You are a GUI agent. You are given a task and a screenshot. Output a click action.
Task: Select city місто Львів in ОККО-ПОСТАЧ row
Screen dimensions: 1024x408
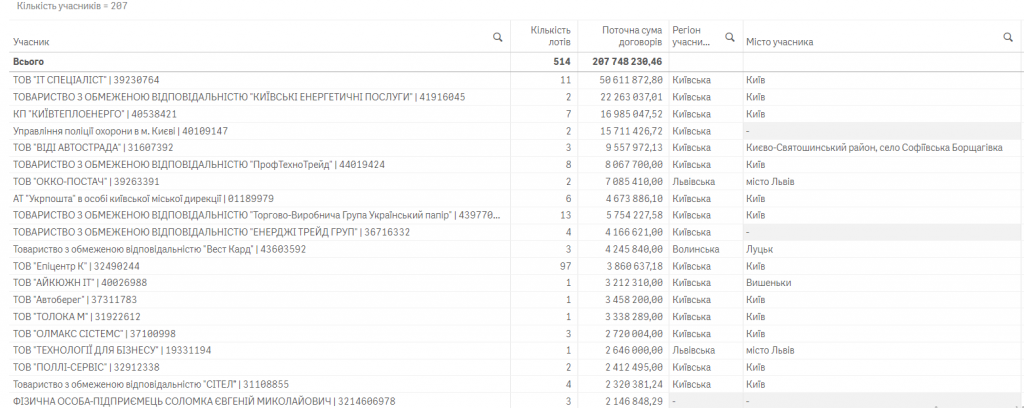770,182
